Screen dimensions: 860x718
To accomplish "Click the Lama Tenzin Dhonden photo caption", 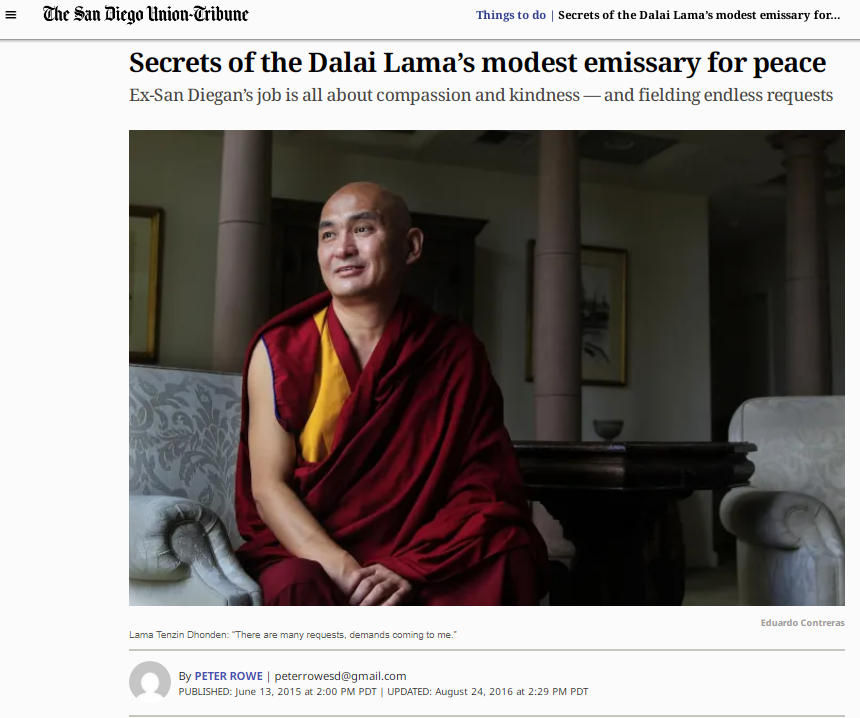I will [292, 635].
